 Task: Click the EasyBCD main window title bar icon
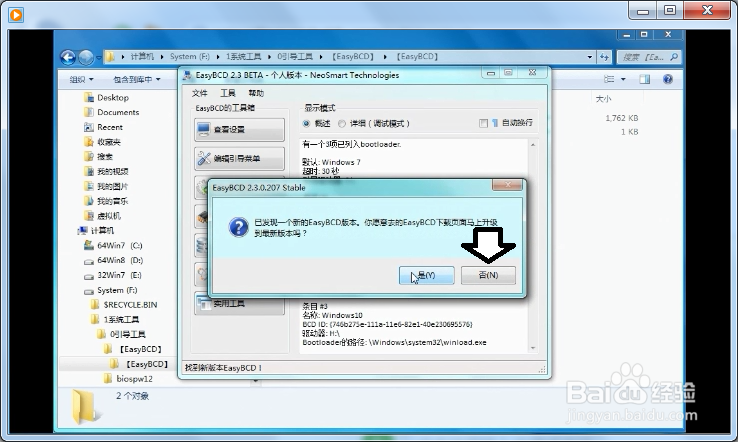(x=187, y=75)
